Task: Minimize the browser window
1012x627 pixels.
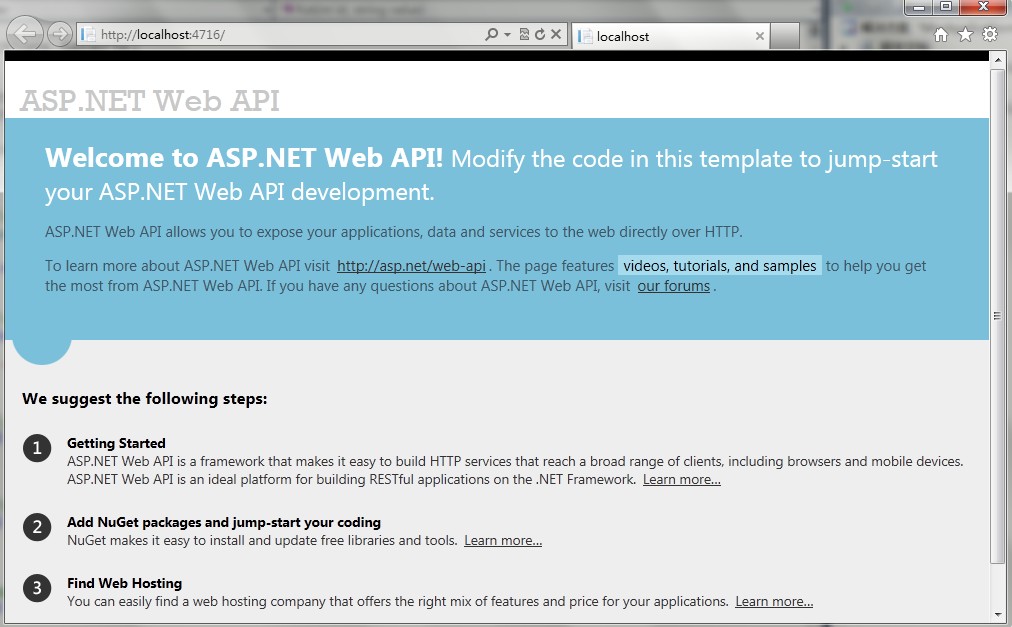Action: coord(918,6)
